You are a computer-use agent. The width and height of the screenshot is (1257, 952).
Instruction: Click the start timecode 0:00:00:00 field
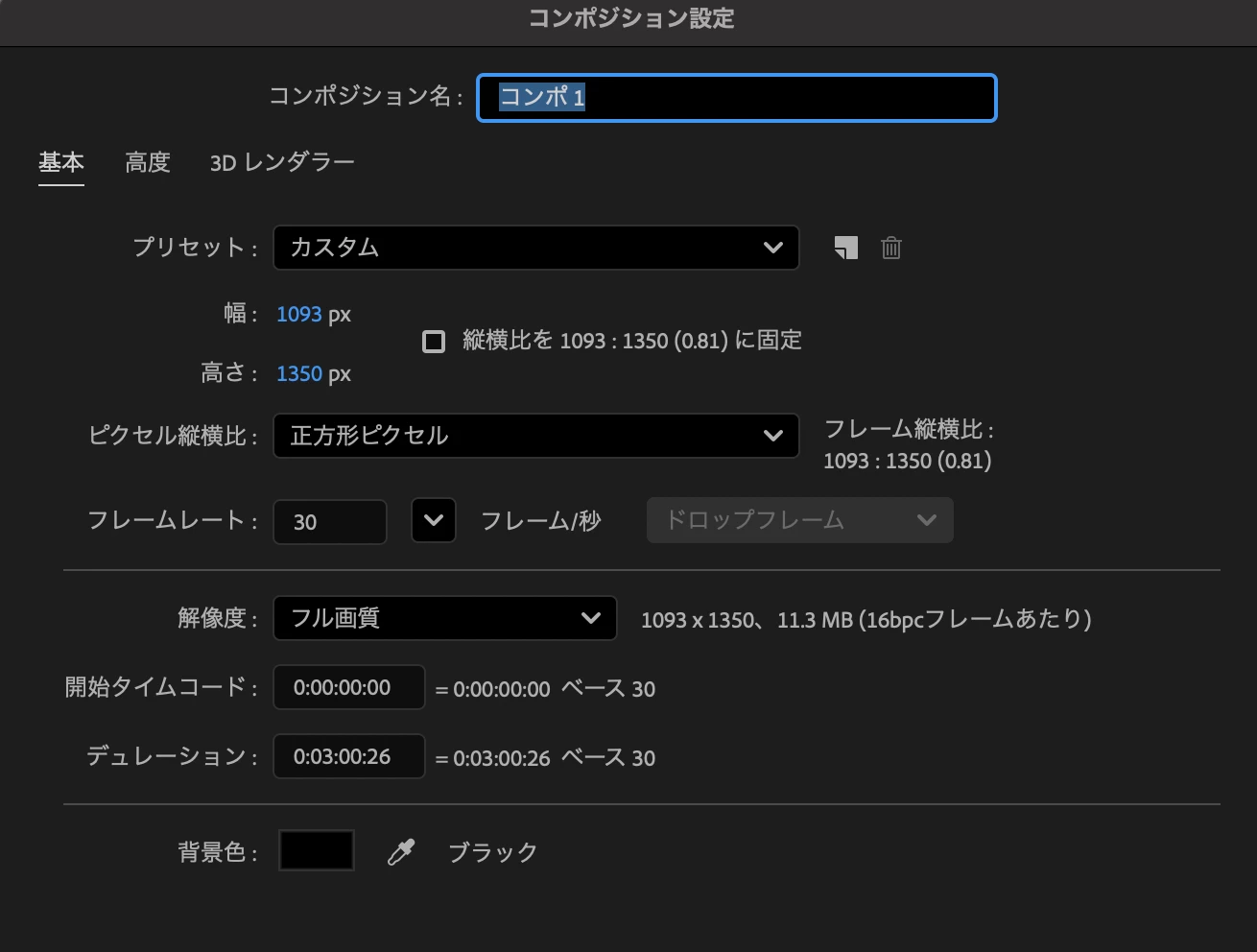click(349, 687)
